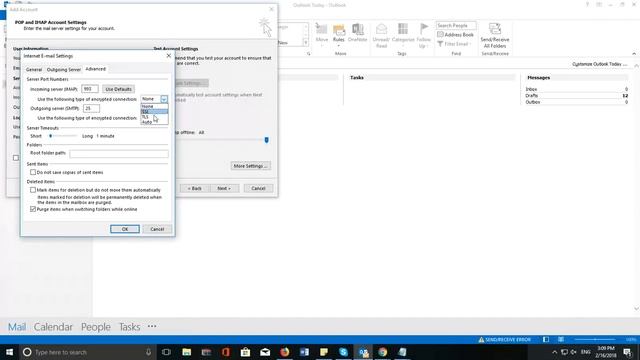Choose TLS from the encryption list
Image resolution: width=640 pixels, height=360 pixels.
[x=154, y=117]
